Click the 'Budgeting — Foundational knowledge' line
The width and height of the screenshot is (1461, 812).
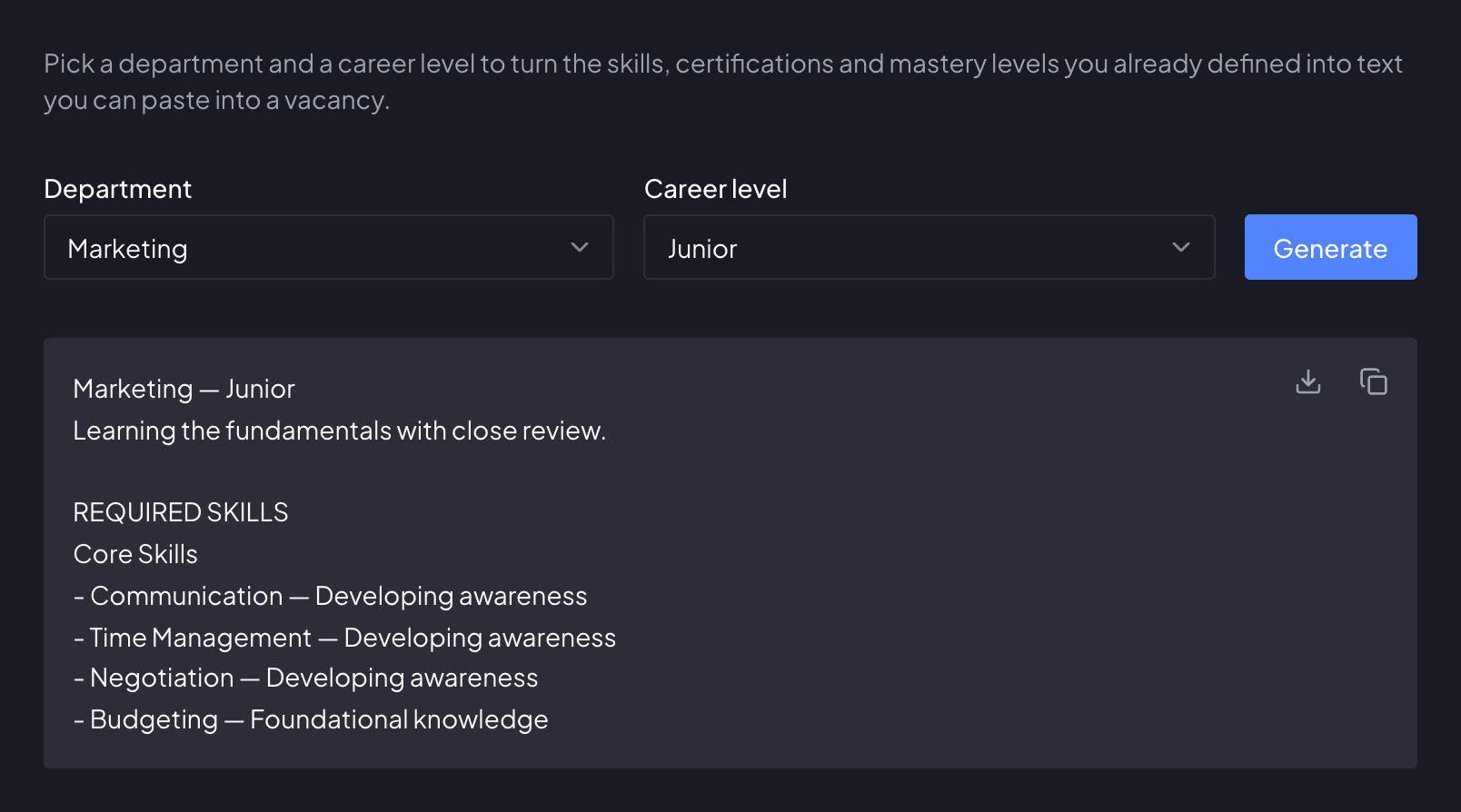pyautogui.click(x=311, y=720)
